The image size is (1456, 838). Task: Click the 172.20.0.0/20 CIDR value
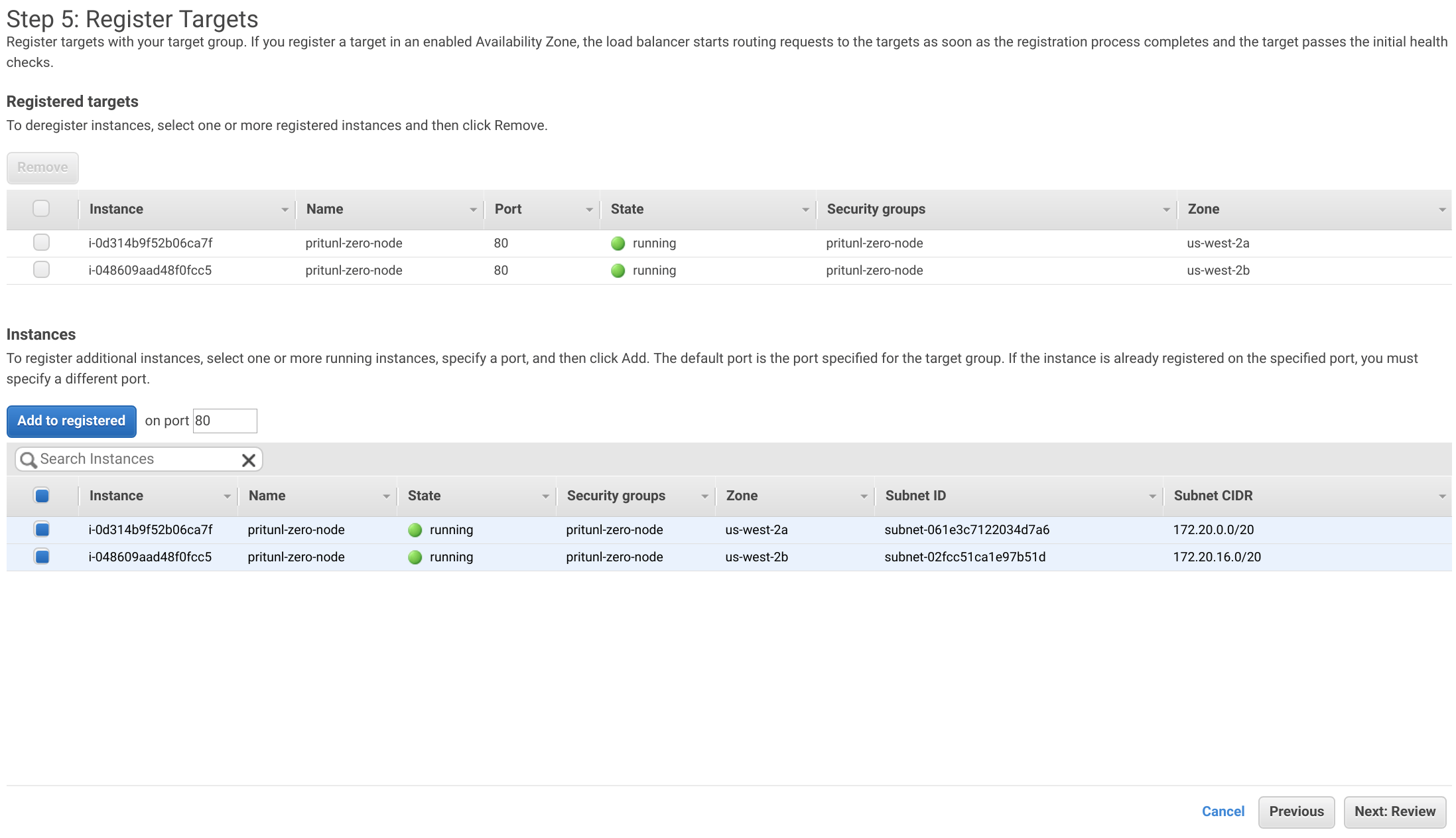(1213, 529)
